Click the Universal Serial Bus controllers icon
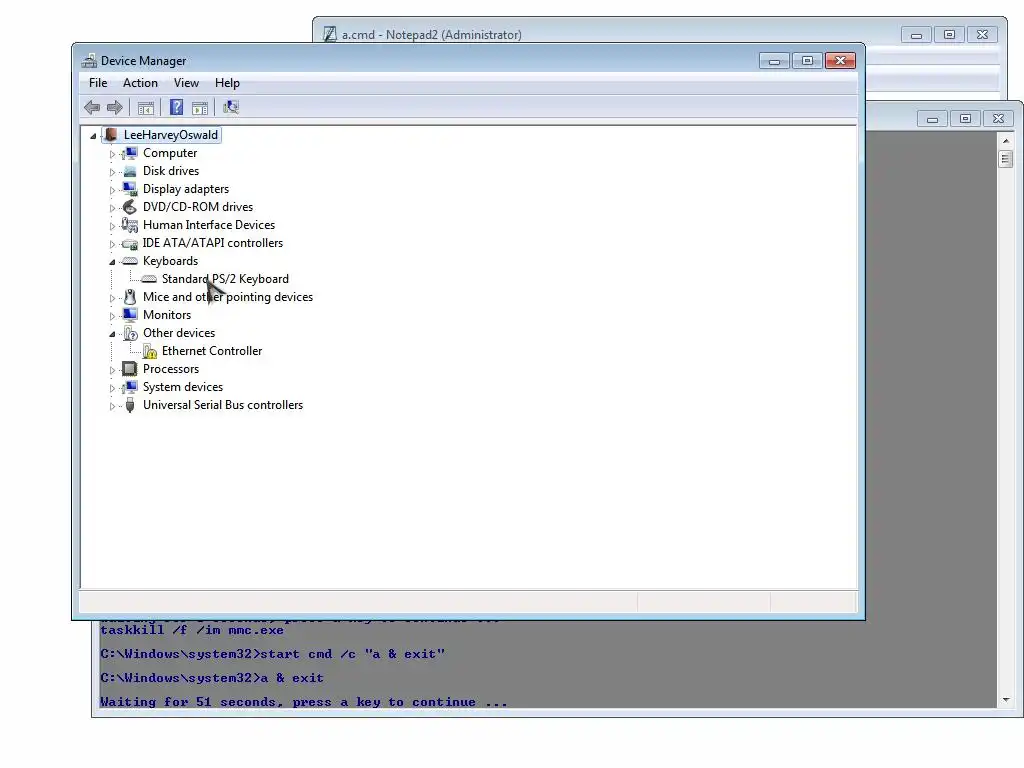The image size is (1024, 768). (130, 405)
